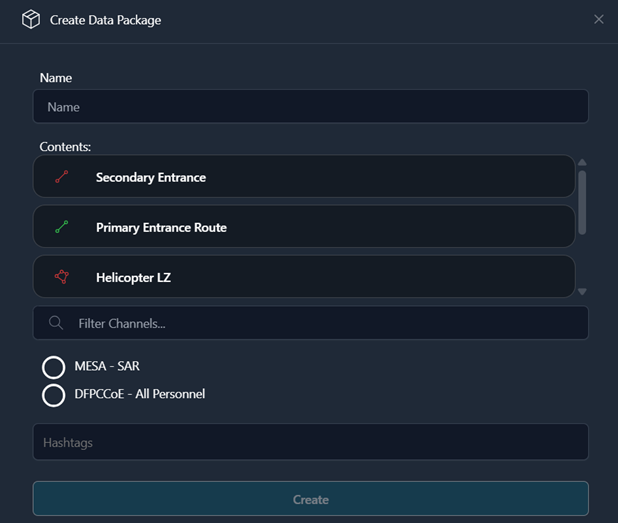618x523 pixels.
Task: Select the Secondary Entrance label text
Action: [x=150, y=177]
